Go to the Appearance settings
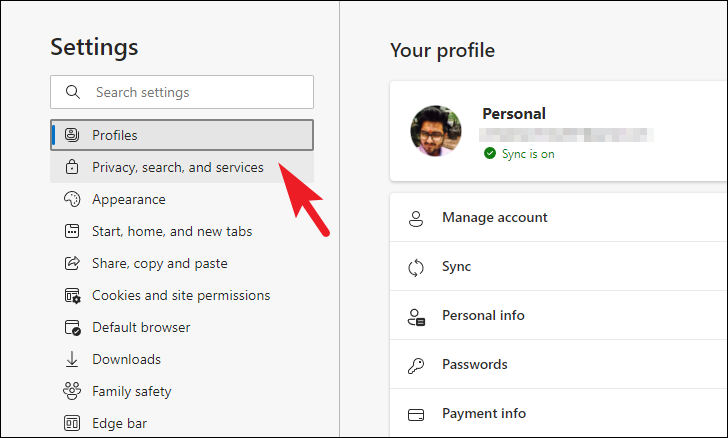Screen dimensions: 728x438 coord(182,199)
